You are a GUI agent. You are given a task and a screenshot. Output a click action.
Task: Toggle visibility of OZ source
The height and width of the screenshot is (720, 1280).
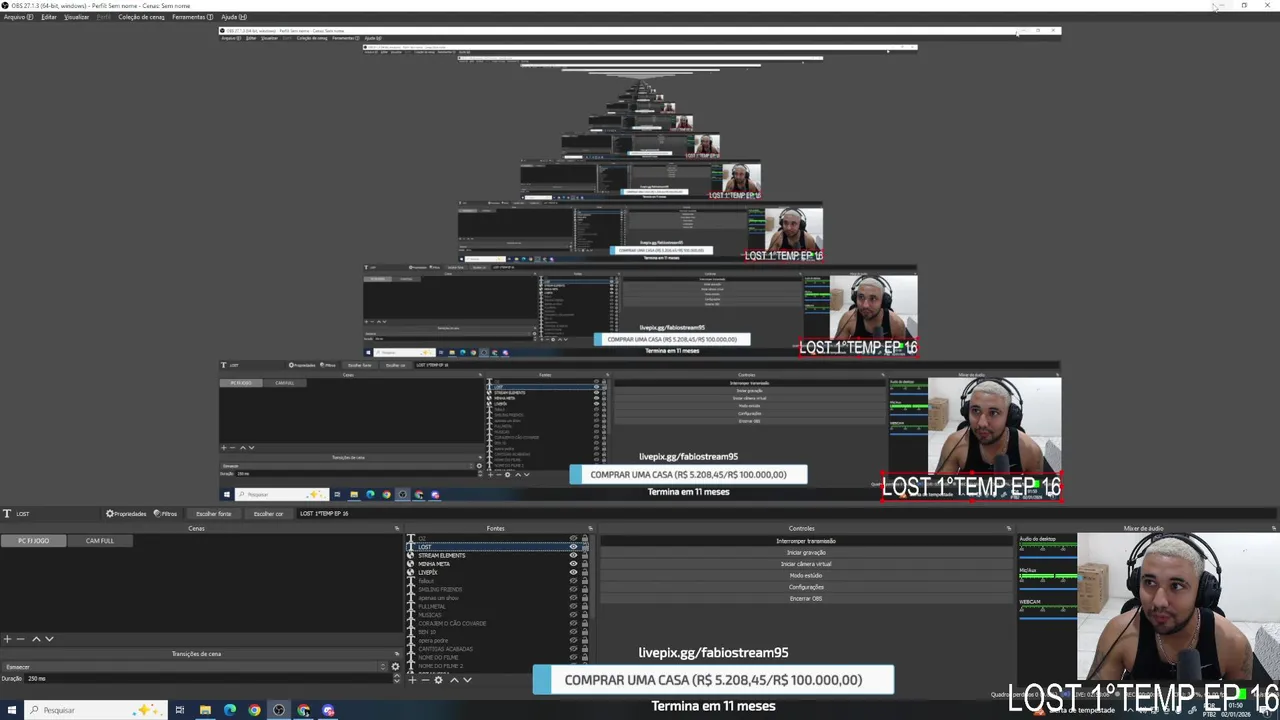click(x=573, y=538)
